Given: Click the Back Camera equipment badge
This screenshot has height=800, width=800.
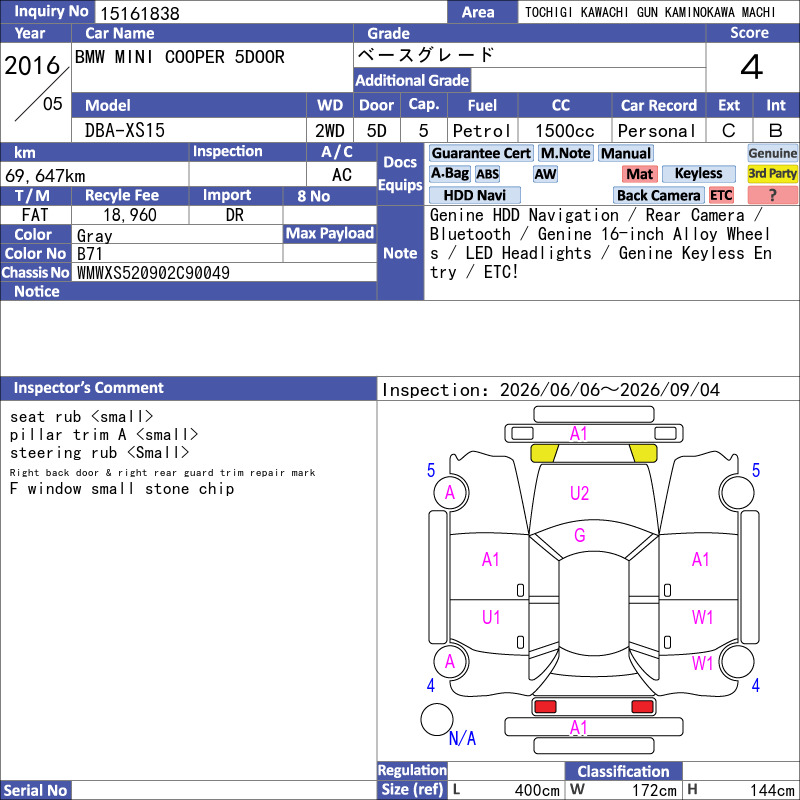Looking at the screenshot, I should tap(658, 195).
